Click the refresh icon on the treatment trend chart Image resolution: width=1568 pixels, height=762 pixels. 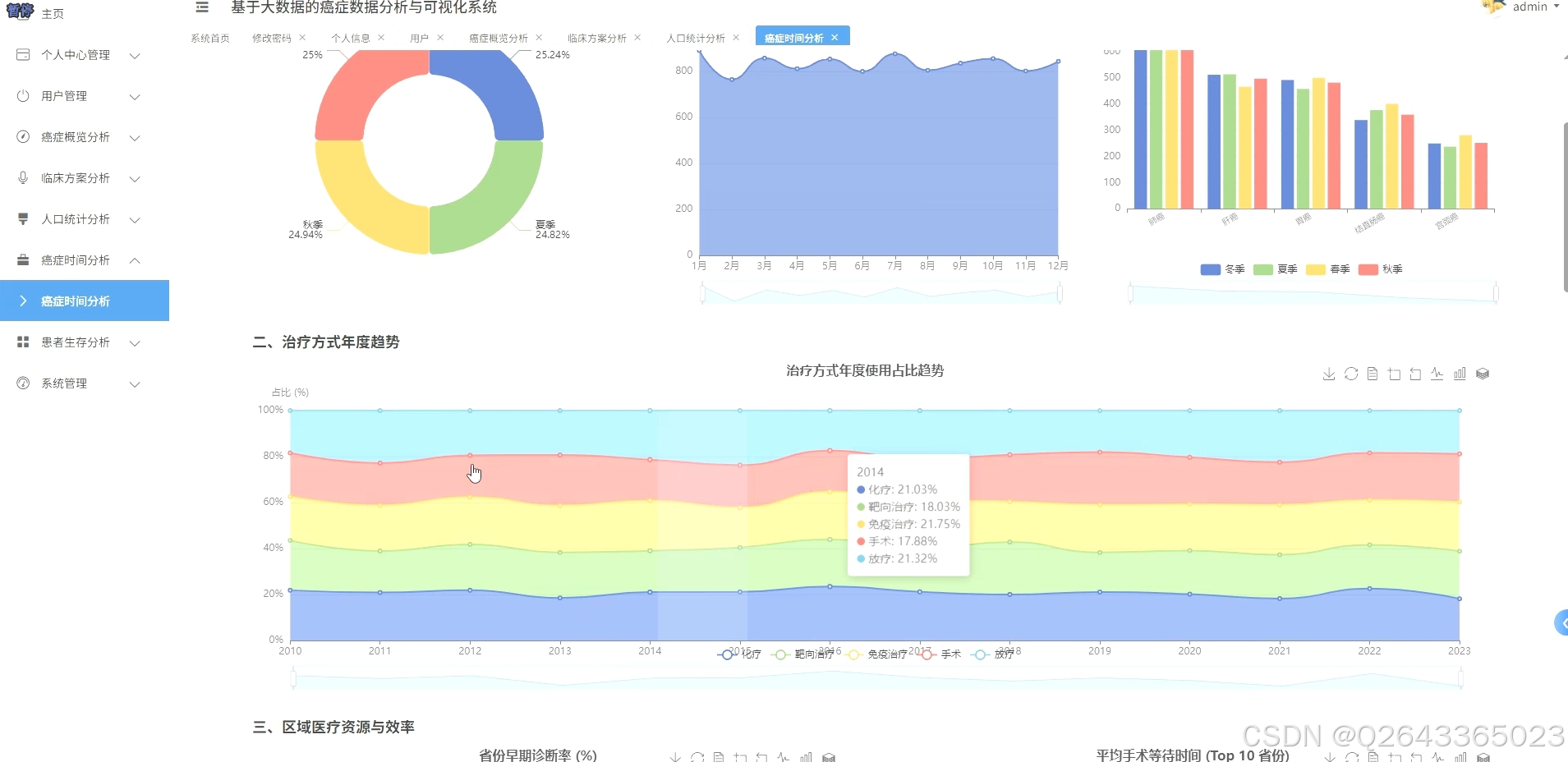click(x=1351, y=374)
